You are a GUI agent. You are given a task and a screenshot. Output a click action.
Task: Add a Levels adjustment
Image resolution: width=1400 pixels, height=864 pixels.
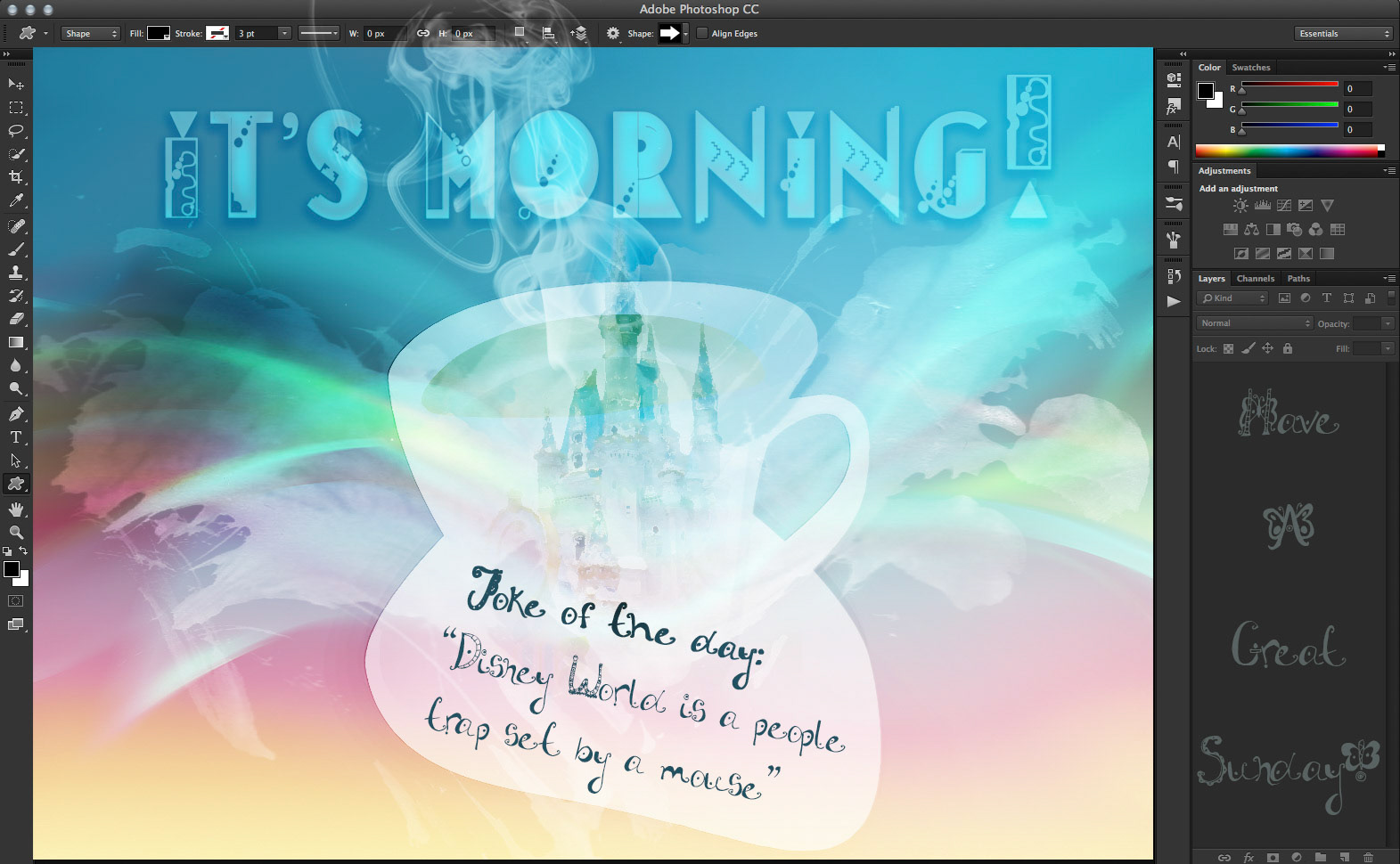[1261, 206]
